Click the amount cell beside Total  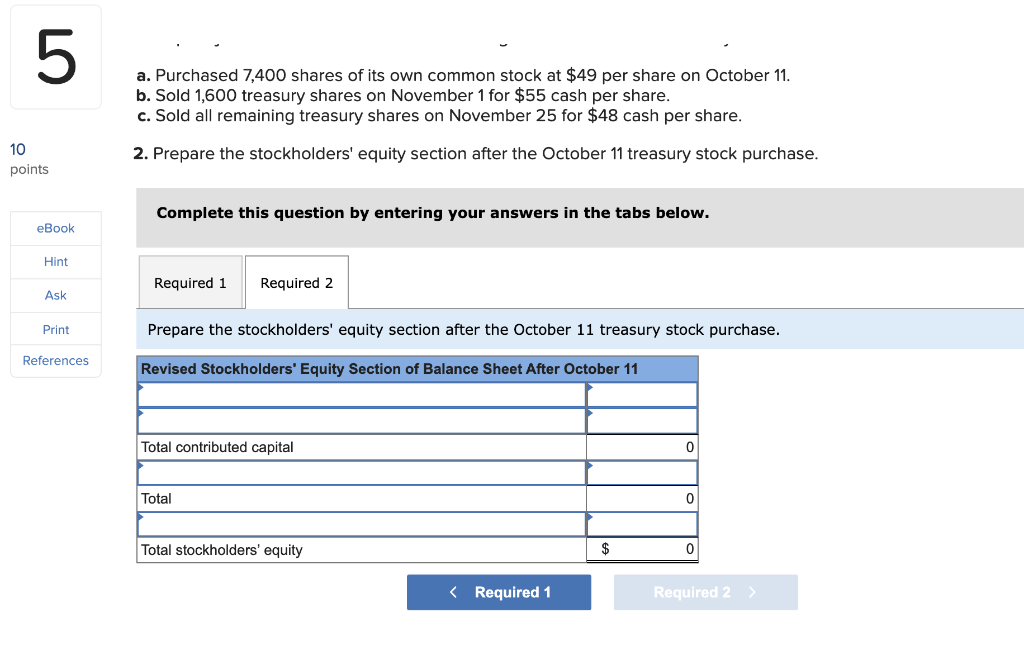[x=641, y=498]
